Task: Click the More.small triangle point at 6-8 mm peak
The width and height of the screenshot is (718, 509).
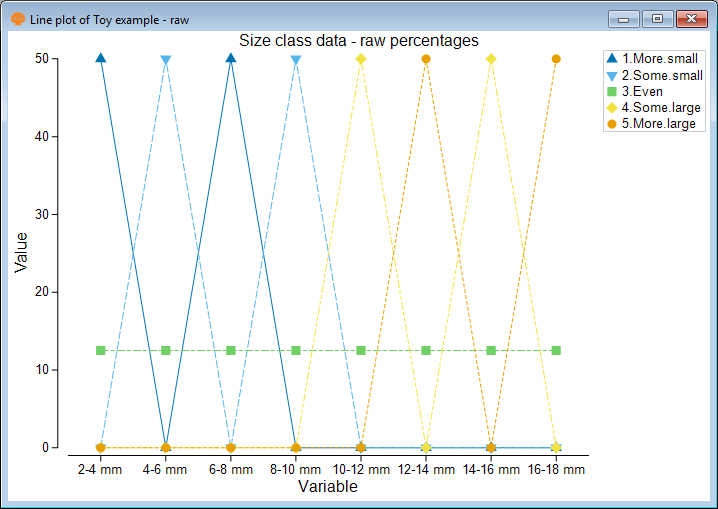Action: coord(231,58)
